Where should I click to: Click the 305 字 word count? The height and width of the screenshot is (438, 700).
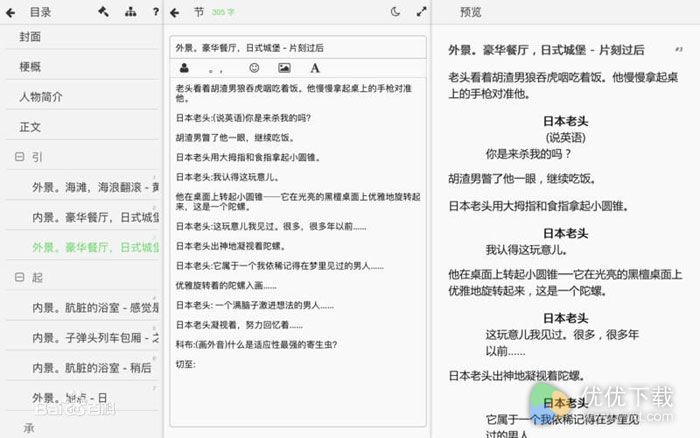pyautogui.click(x=223, y=13)
